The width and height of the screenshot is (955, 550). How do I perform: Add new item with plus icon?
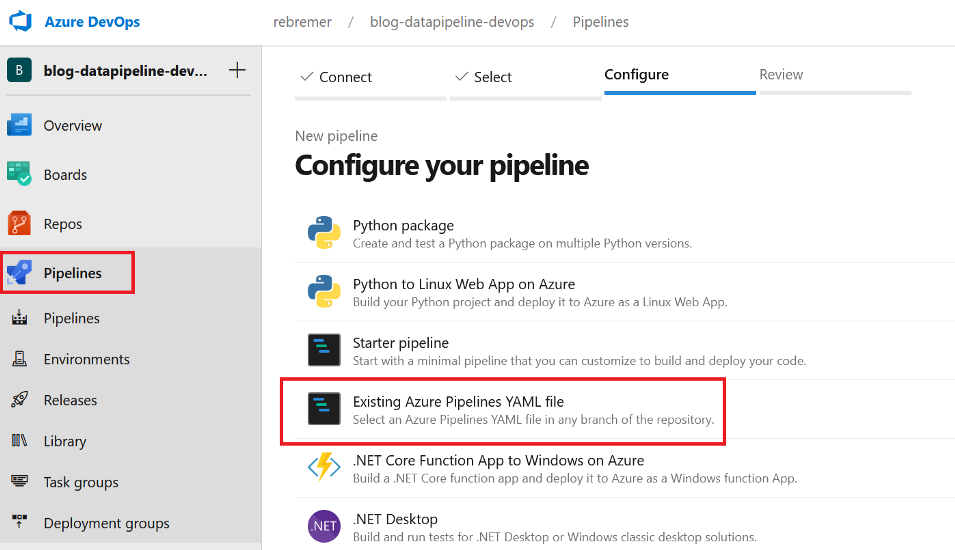[x=237, y=71]
